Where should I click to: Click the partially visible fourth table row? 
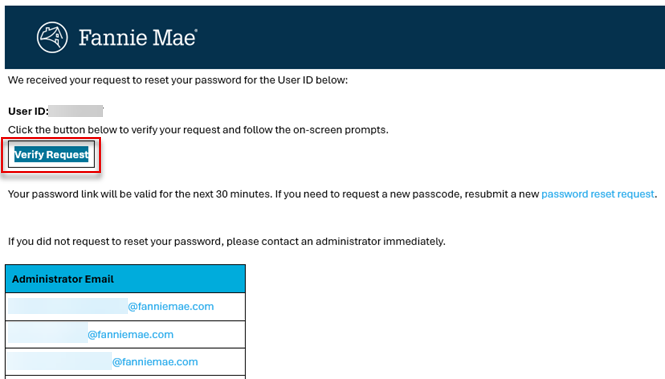pyautogui.click(x=126, y=377)
